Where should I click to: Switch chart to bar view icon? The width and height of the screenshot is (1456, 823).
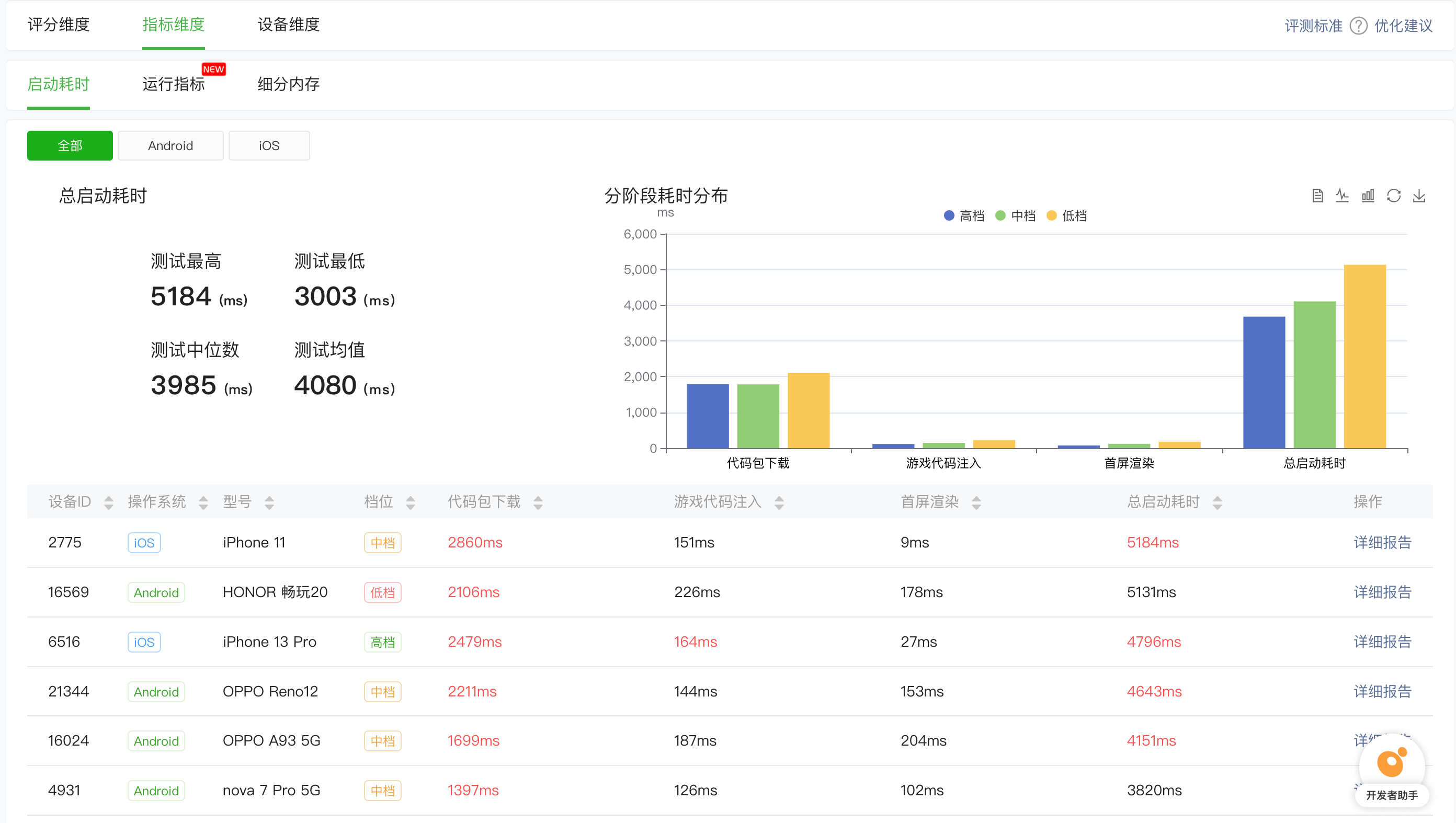click(x=1368, y=196)
